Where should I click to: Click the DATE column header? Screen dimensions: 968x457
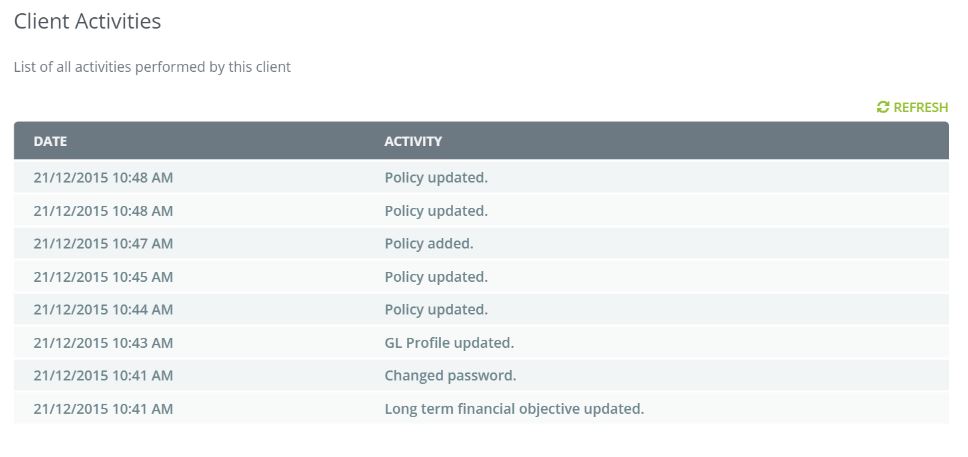click(50, 141)
